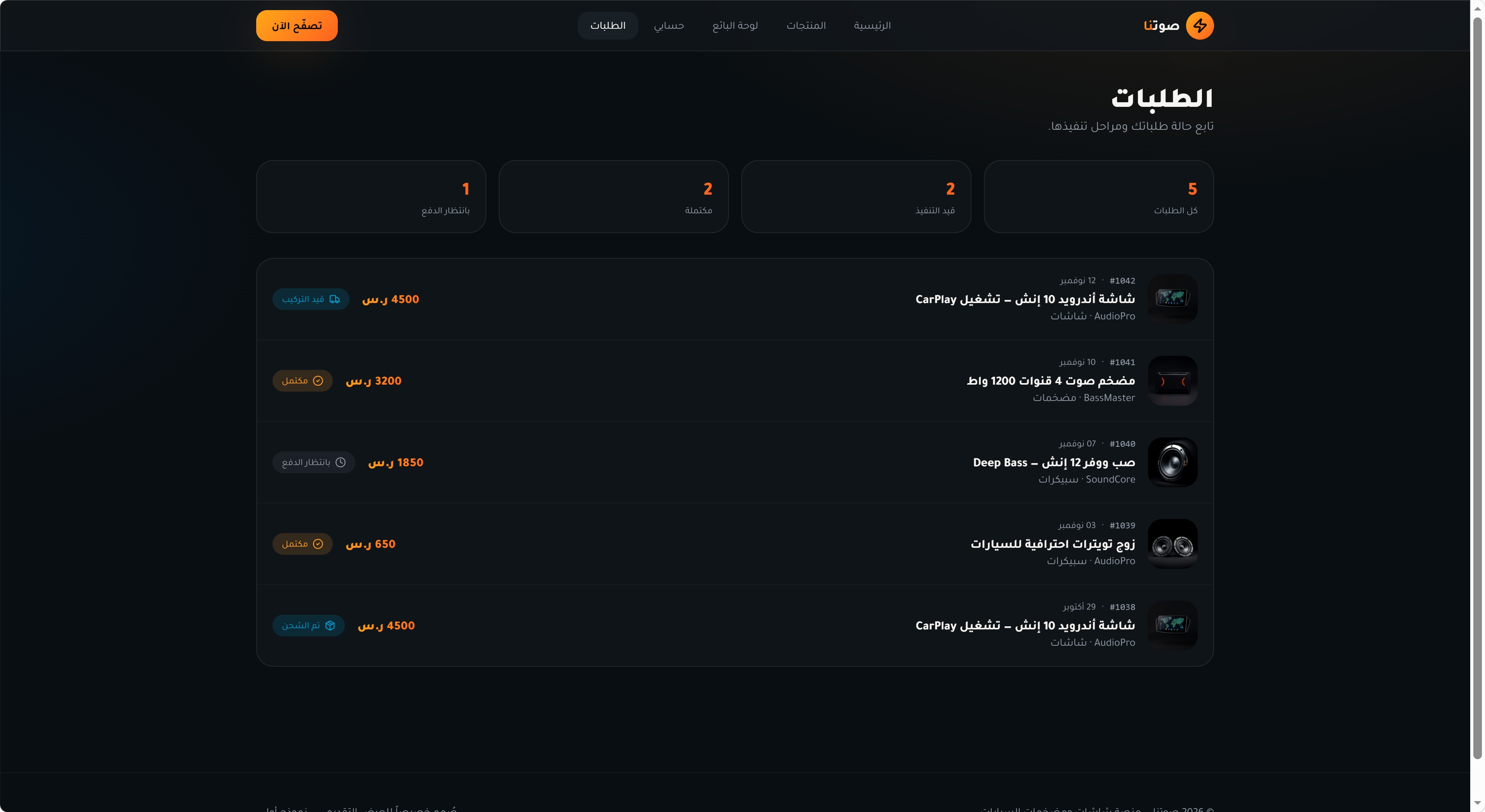This screenshot has width=1485, height=812.
Task: Click the SoundCore · سبيكرات subtitle
Action: click(x=1087, y=479)
